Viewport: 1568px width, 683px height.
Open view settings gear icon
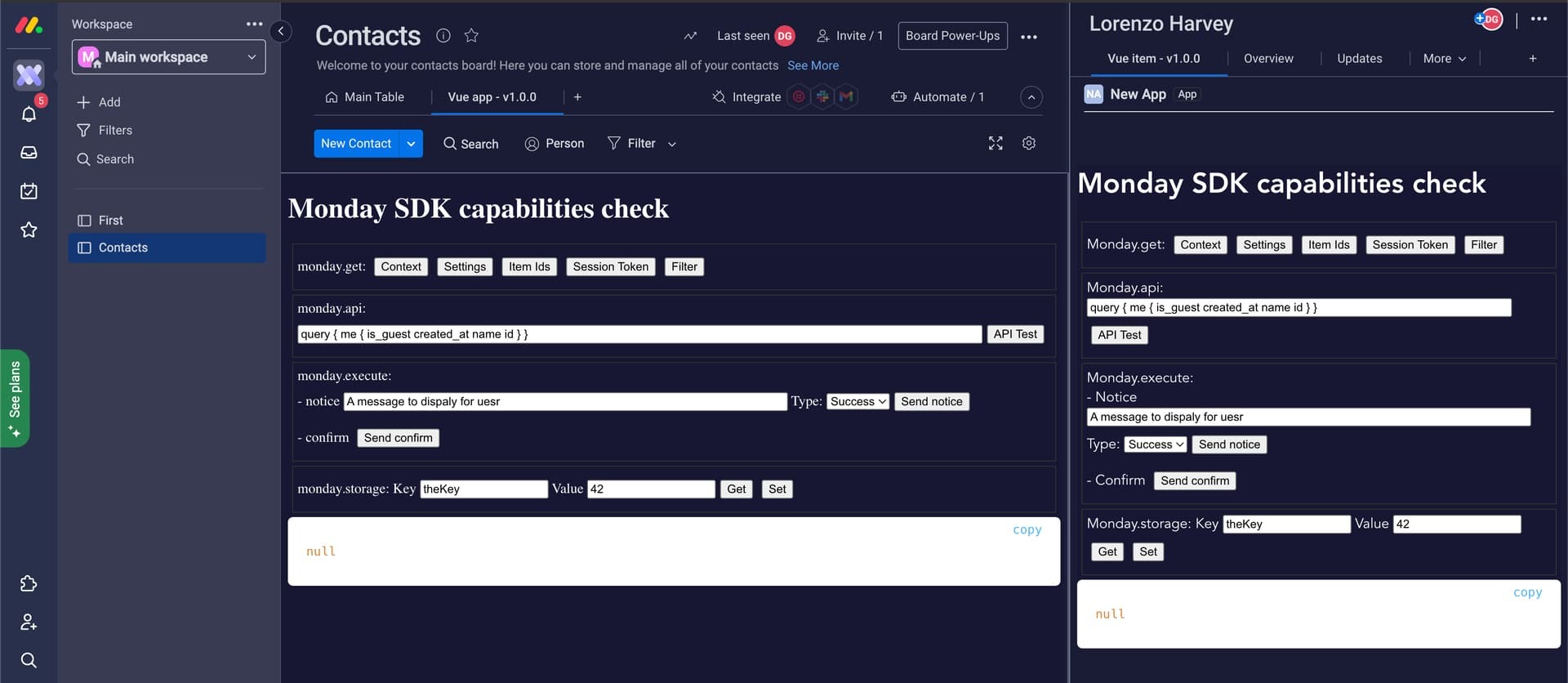pyautogui.click(x=1029, y=143)
